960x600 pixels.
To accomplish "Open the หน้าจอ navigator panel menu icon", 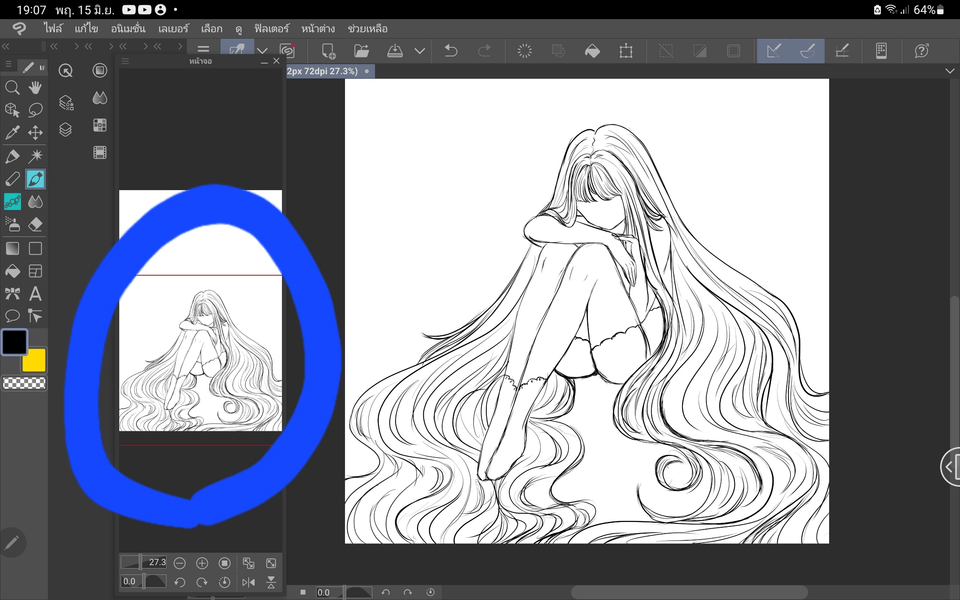I will pyautogui.click(x=125, y=61).
